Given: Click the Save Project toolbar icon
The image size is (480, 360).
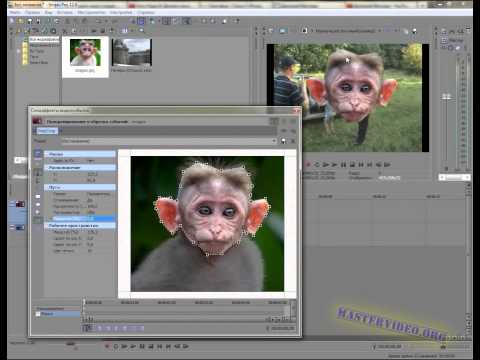Looking at the screenshot, I should point(30,21).
